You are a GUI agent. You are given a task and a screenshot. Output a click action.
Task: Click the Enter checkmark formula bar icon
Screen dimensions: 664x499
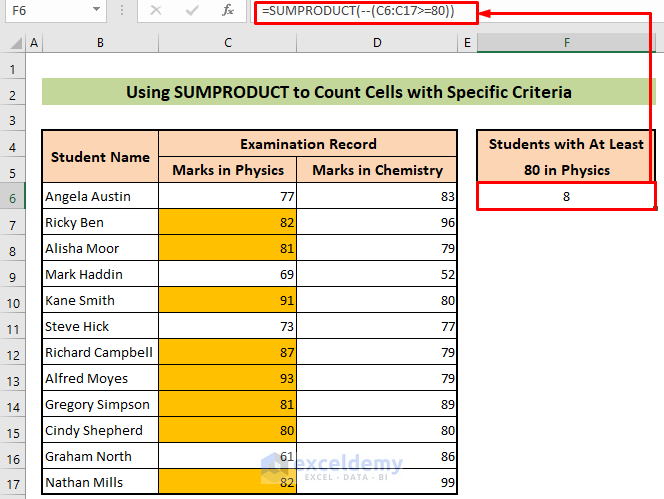tap(192, 10)
